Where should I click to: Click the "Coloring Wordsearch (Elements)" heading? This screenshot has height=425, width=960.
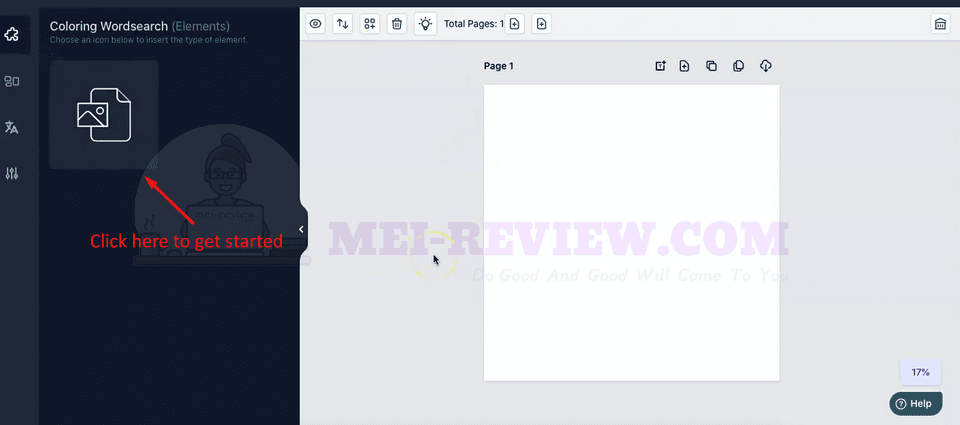[140, 26]
